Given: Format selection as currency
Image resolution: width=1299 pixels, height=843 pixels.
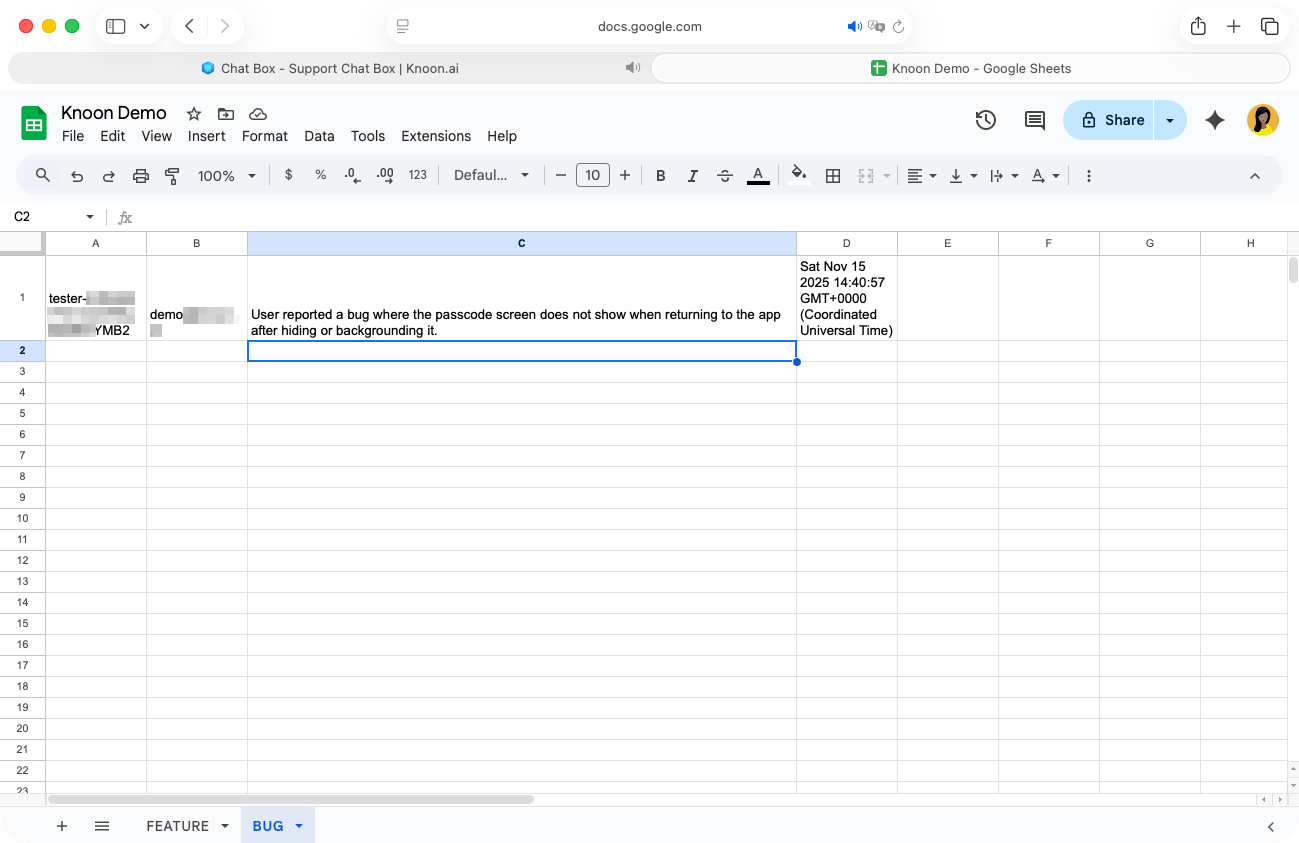Looking at the screenshot, I should pyautogui.click(x=288, y=175).
